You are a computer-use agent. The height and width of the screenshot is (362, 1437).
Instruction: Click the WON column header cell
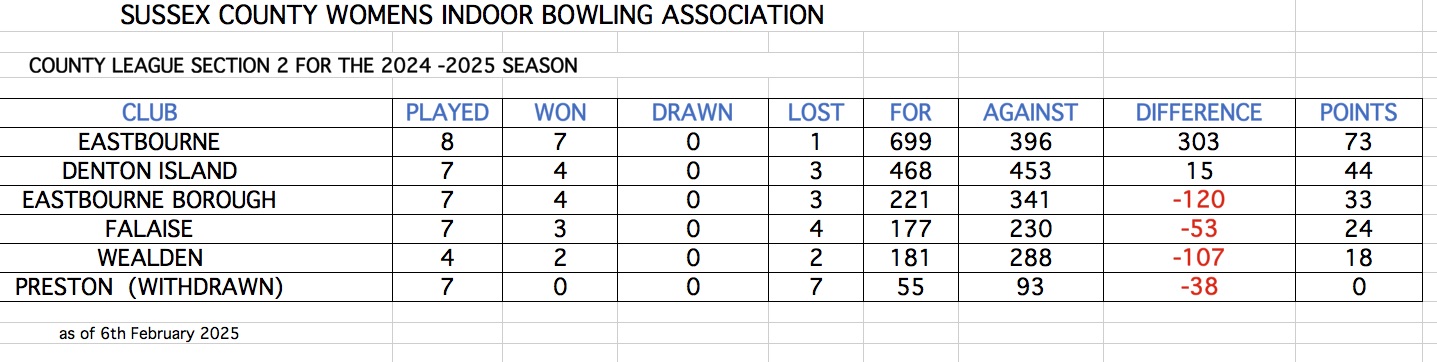tap(559, 112)
